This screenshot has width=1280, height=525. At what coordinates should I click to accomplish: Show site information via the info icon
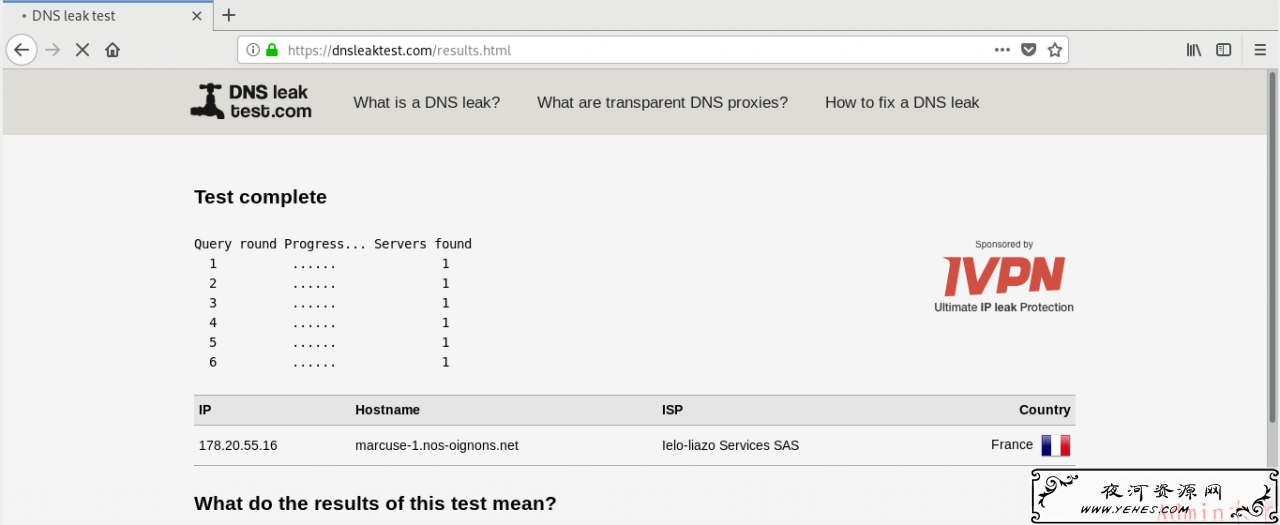[252, 49]
